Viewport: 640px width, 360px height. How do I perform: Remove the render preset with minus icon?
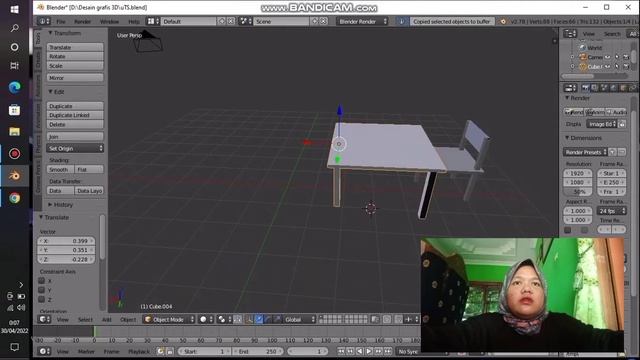pyautogui.click(x=622, y=152)
